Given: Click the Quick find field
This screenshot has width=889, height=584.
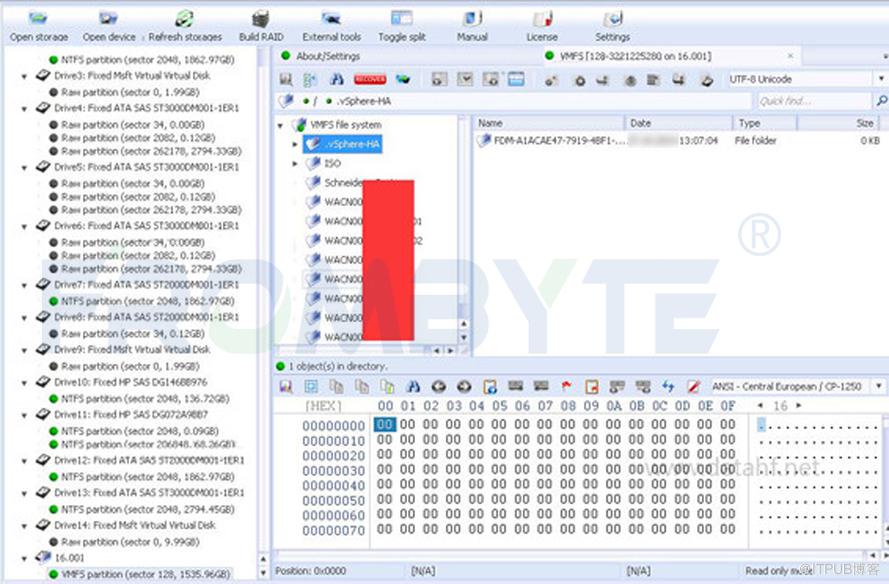Looking at the screenshot, I should point(812,101).
